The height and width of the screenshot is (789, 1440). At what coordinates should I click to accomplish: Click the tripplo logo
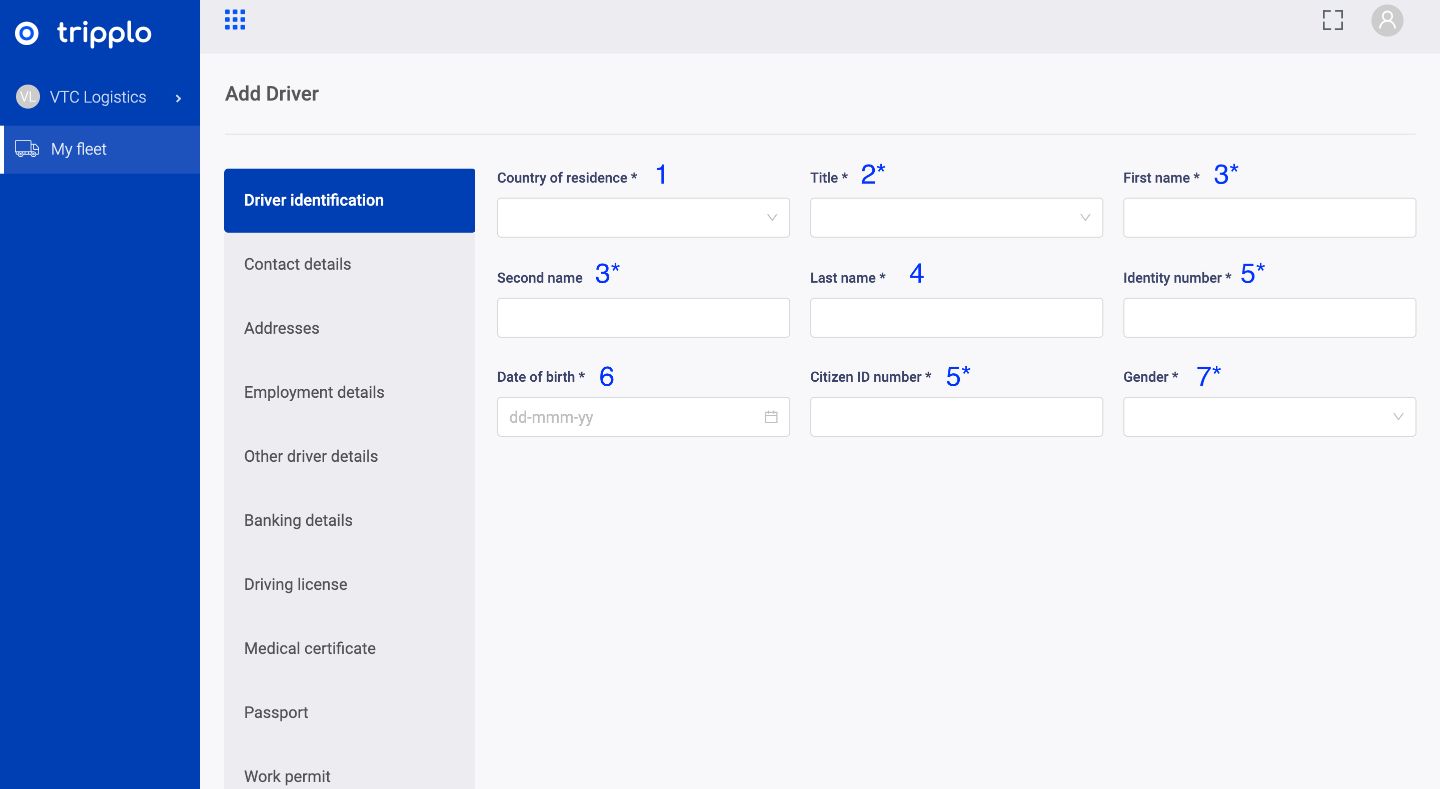pyautogui.click(x=84, y=34)
